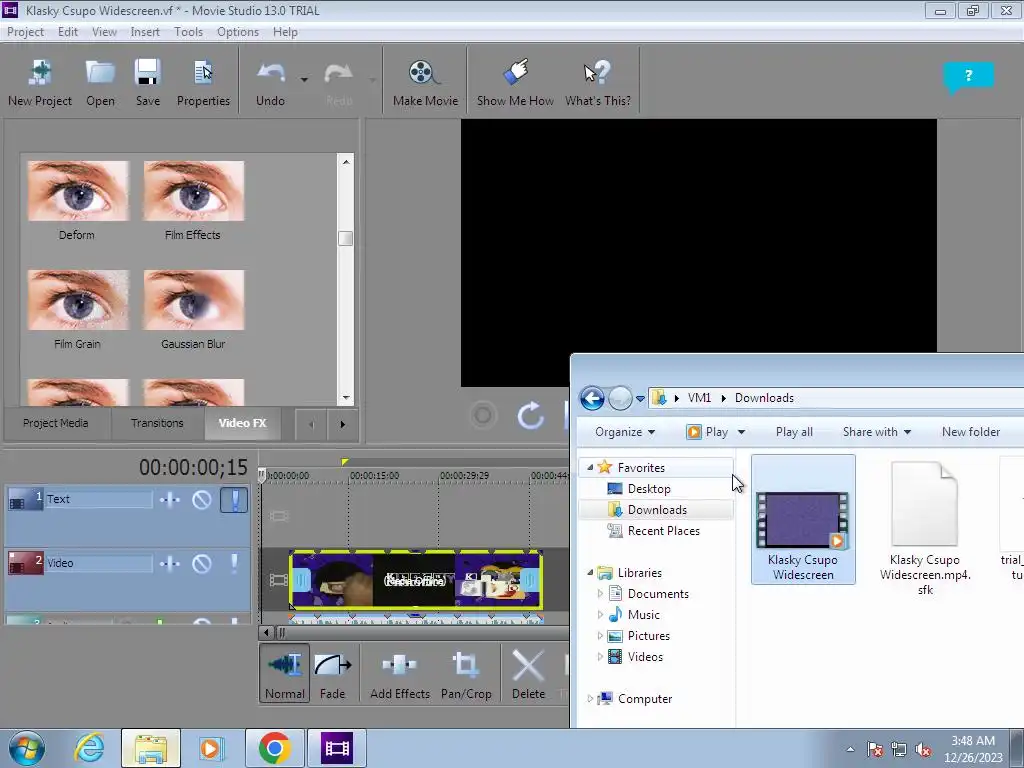The width and height of the screenshot is (1024, 768).
Task: Click the Video FX list scroll up arrow
Action: (345, 162)
